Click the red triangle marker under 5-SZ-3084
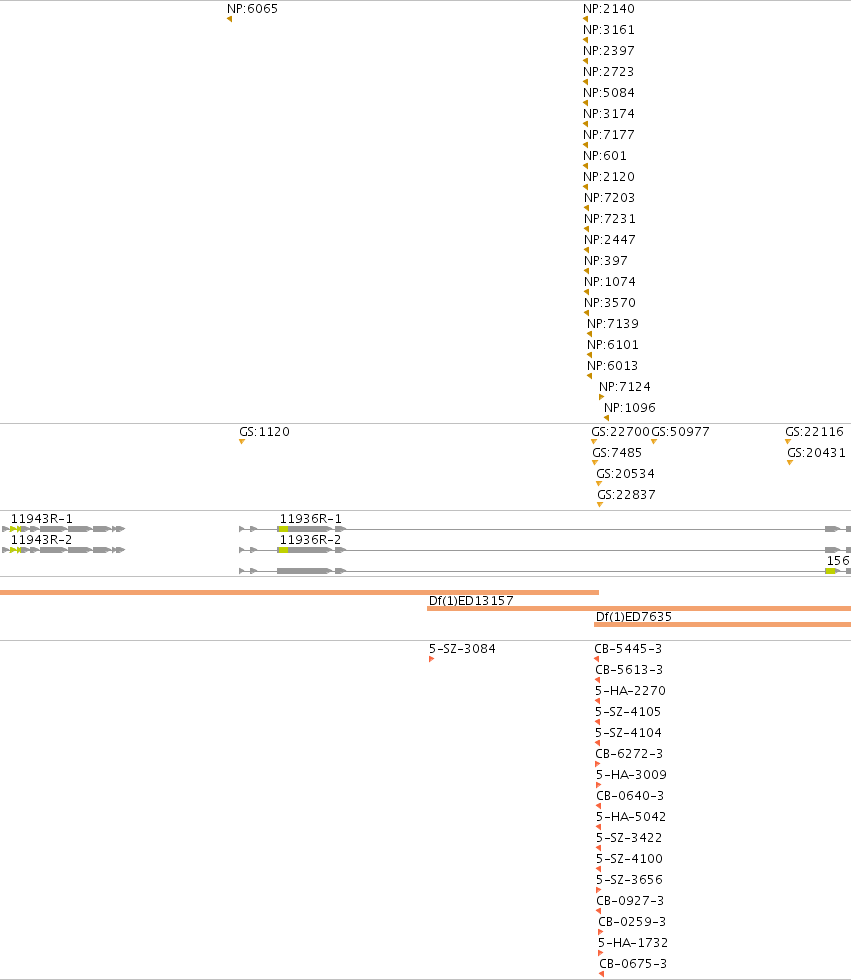This screenshot has width=851, height=980. click(x=431, y=659)
